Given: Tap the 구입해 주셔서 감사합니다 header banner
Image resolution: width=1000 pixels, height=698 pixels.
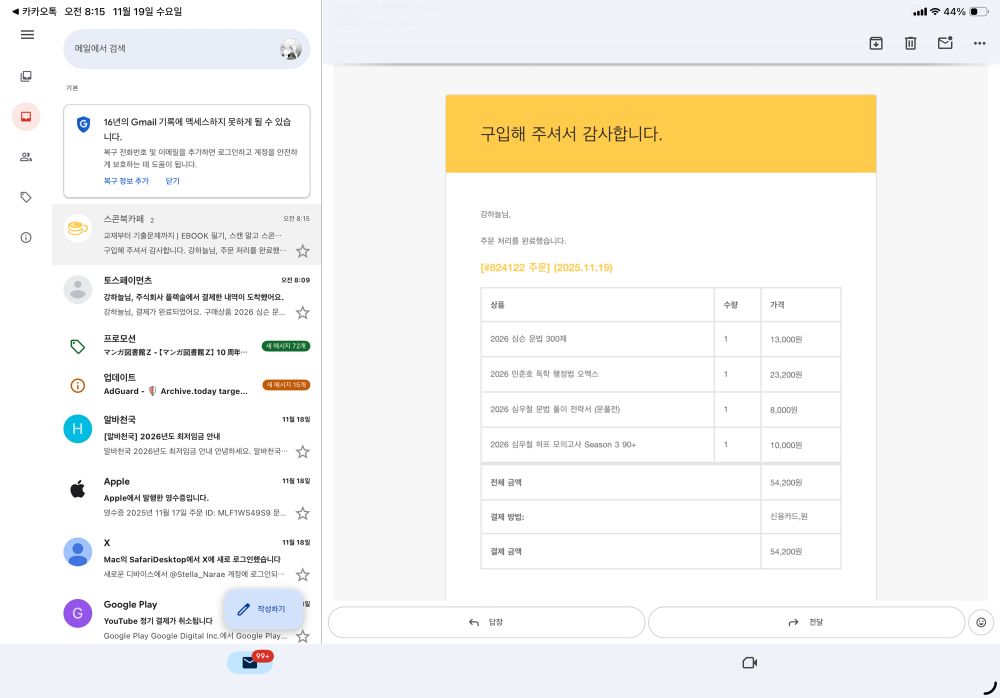Looking at the screenshot, I should click(661, 134).
